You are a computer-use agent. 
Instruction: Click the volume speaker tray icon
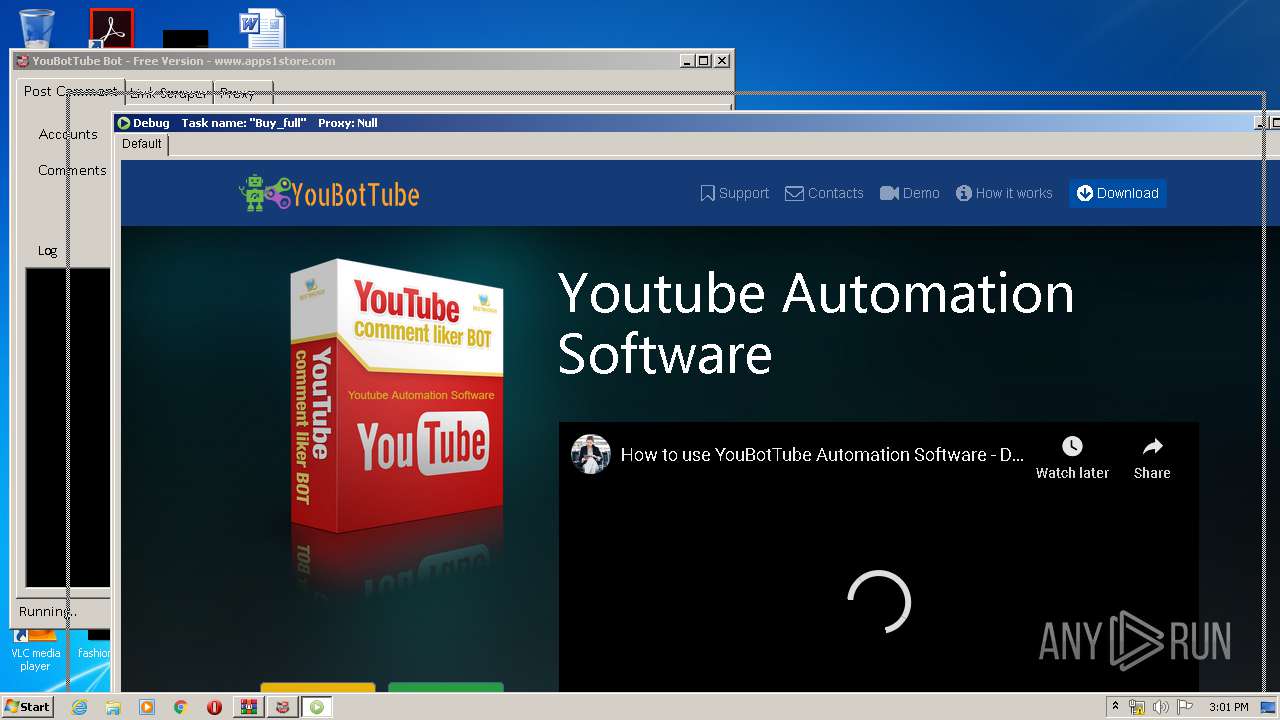[1161, 707]
